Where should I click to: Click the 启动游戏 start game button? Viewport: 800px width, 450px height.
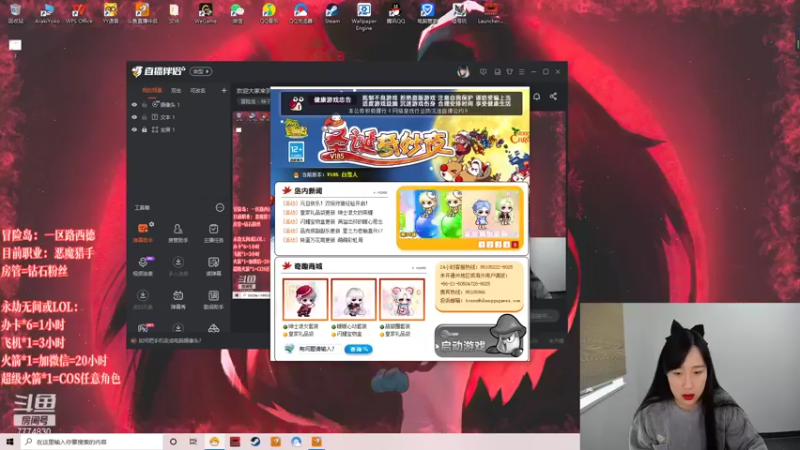coord(480,338)
